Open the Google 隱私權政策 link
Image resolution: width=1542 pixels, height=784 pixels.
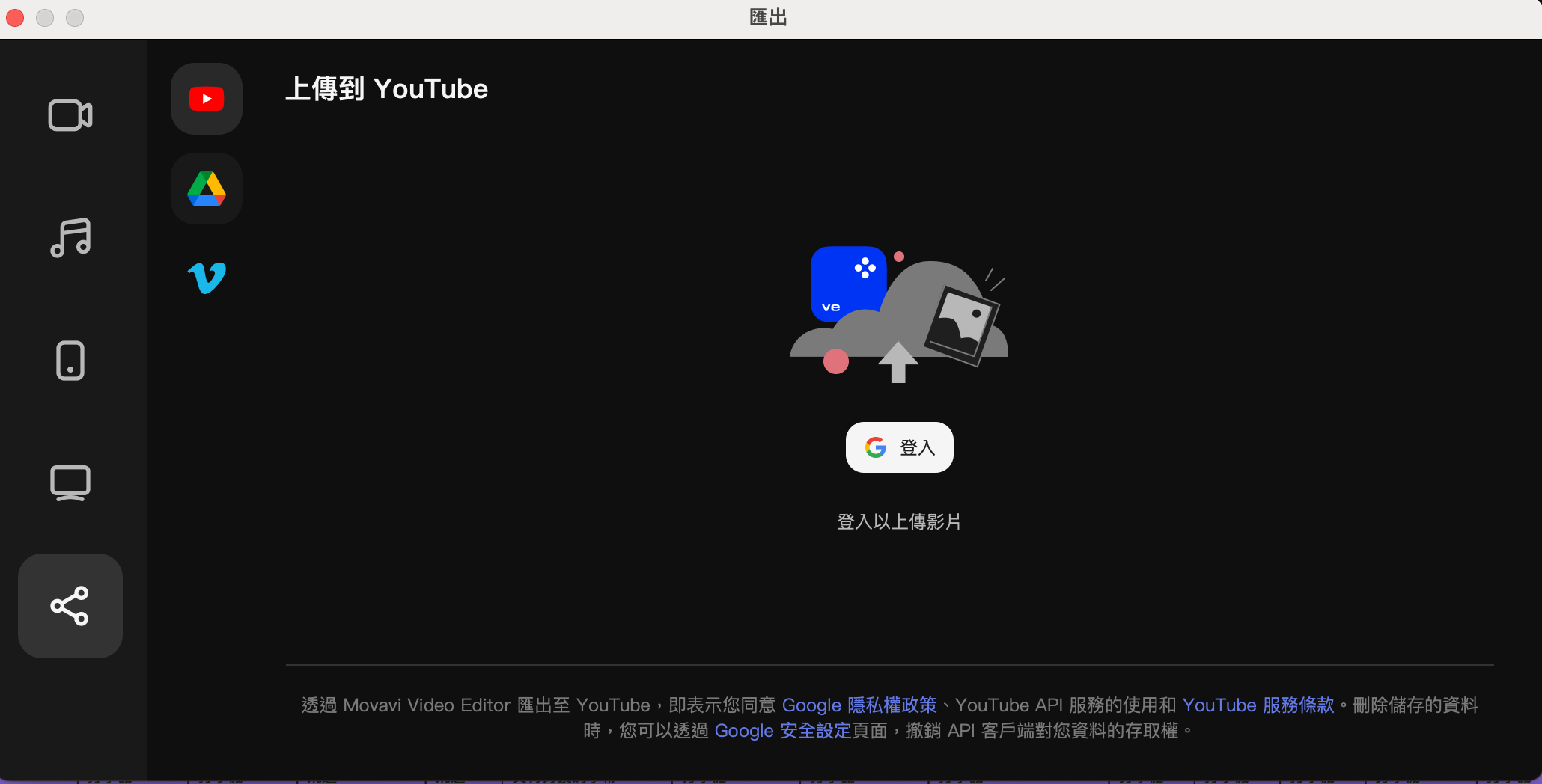pos(859,705)
